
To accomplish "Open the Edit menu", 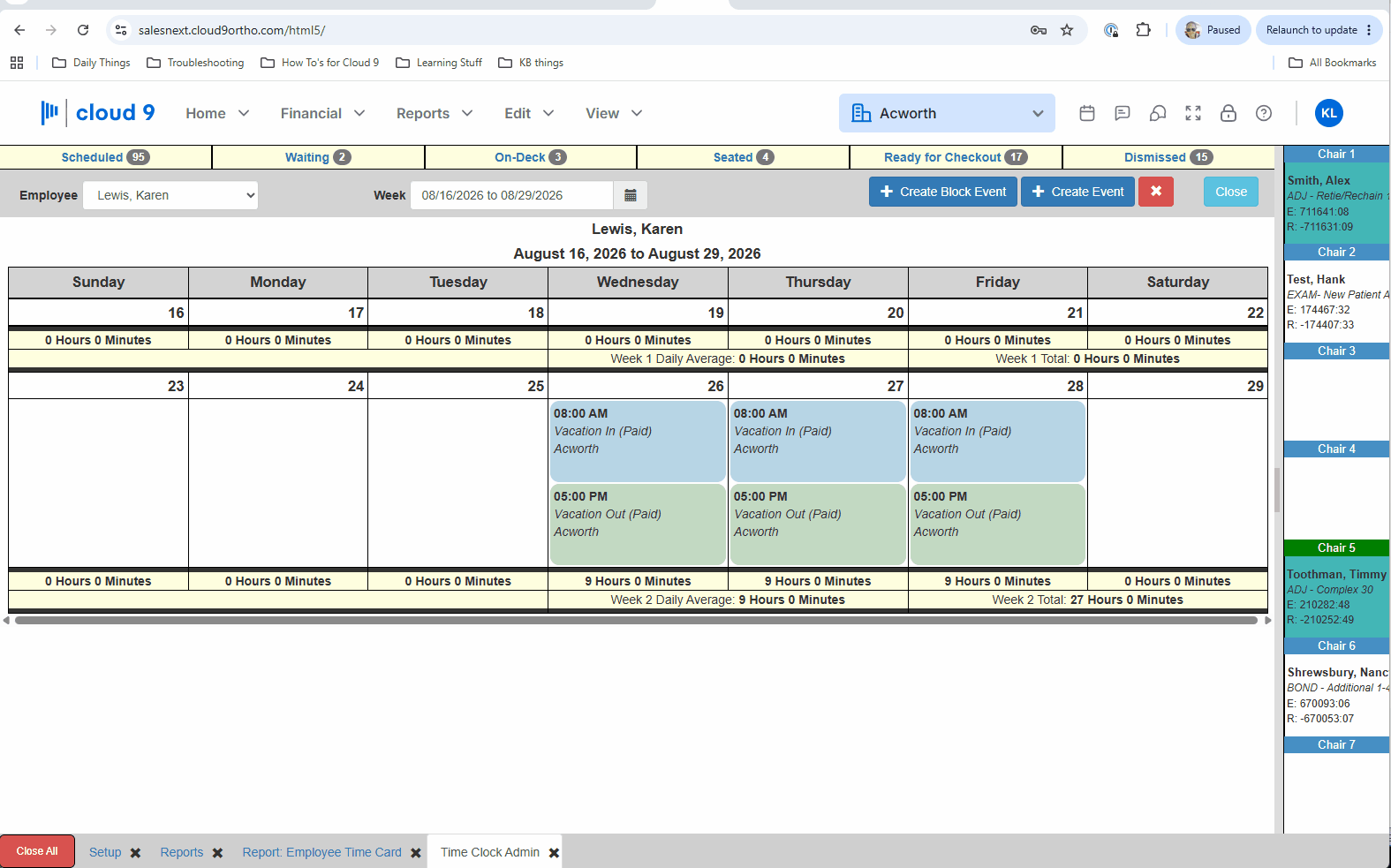I will tap(529, 113).
